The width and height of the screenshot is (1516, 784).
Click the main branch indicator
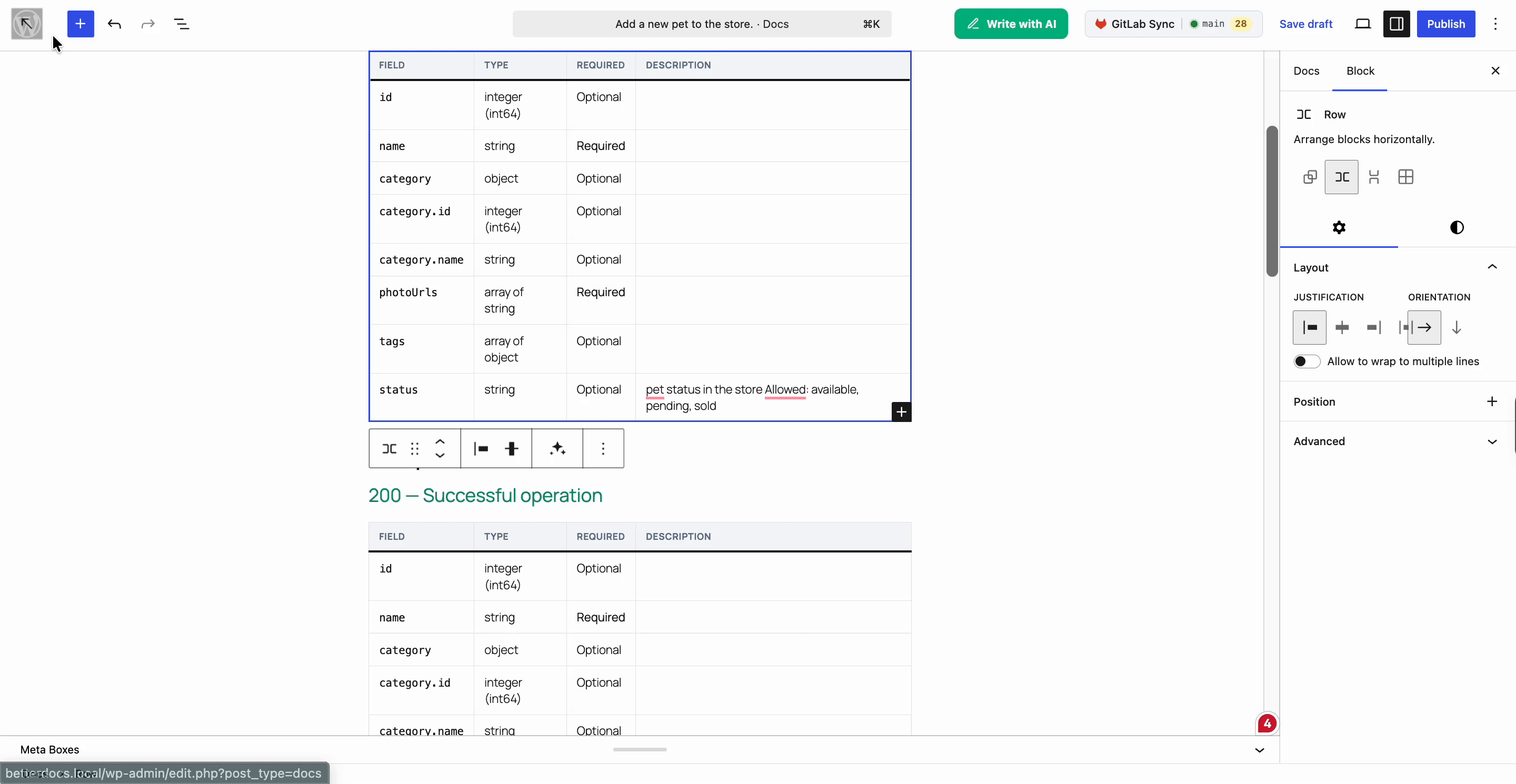tap(1207, 24)
